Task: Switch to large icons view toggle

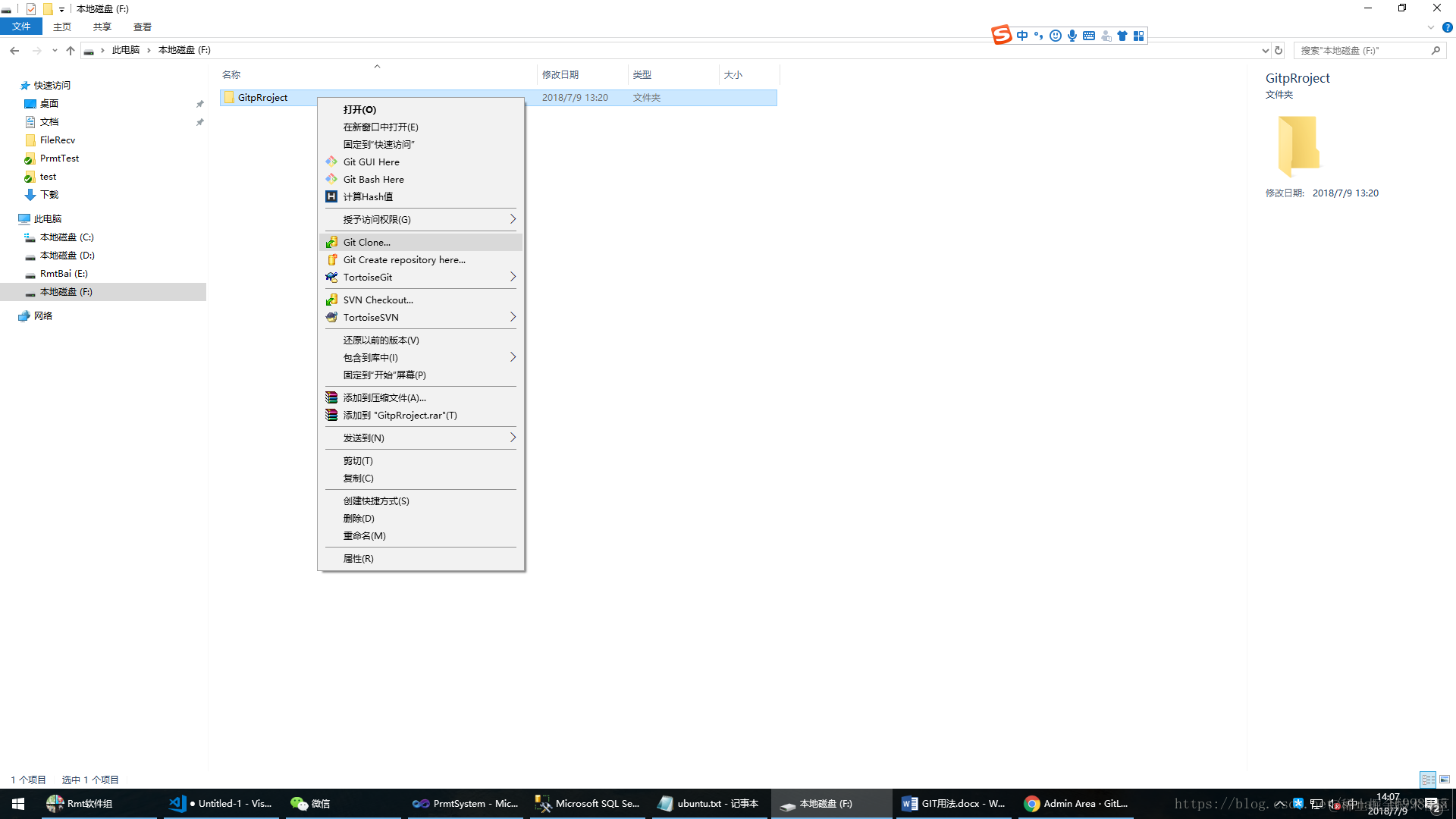Action: pyautogui.click(x=1445, y=779)
